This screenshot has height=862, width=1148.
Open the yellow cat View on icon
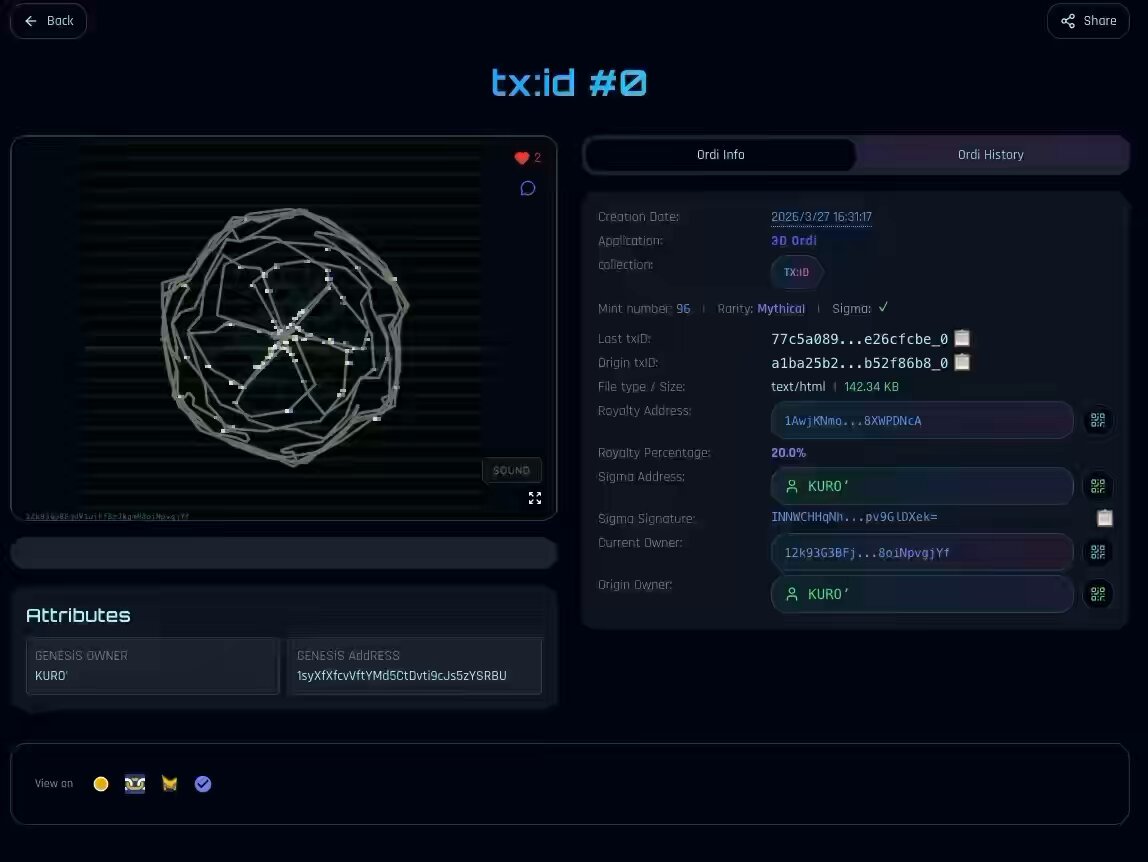[169, 784]
